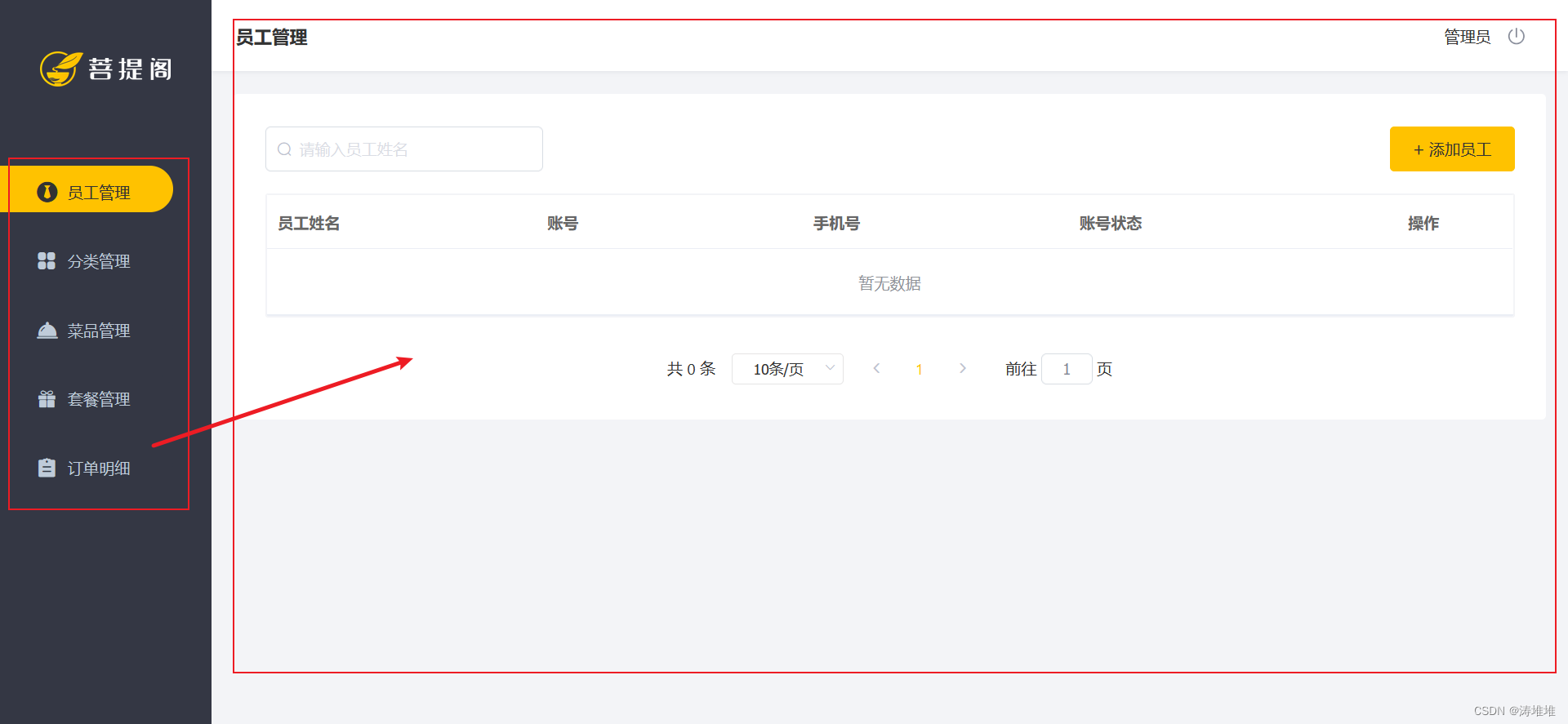The height and width of the screenshot is (724, 1568).
Task: Click the 分类管理 grid icon
Action: click(x=47, y=261)
